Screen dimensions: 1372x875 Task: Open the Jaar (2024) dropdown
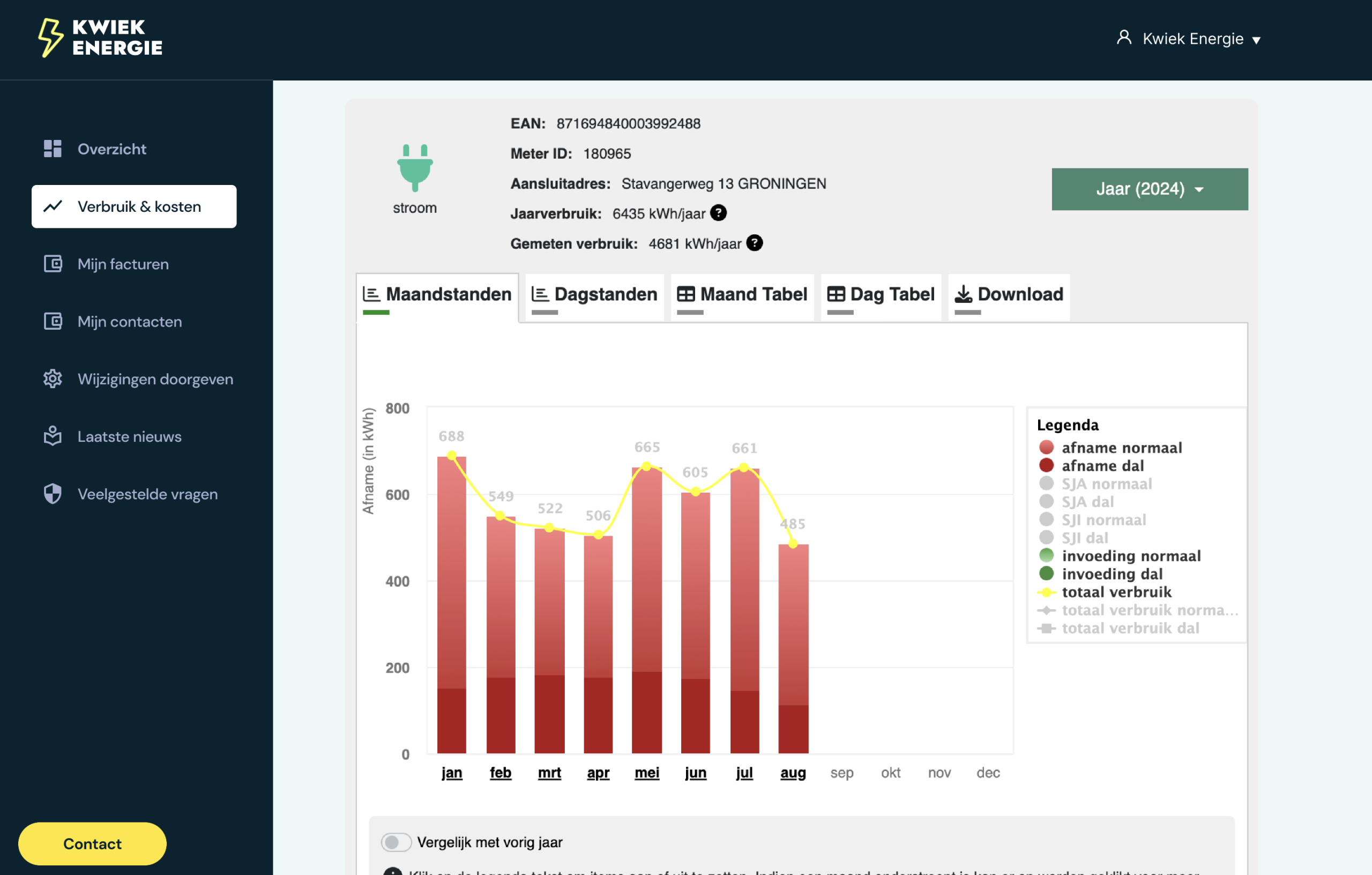tap(1149, 189)
